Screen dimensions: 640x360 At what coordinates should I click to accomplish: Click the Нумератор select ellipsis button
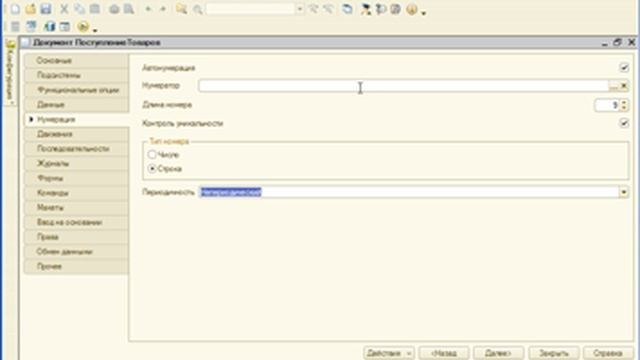pos(613,86)
